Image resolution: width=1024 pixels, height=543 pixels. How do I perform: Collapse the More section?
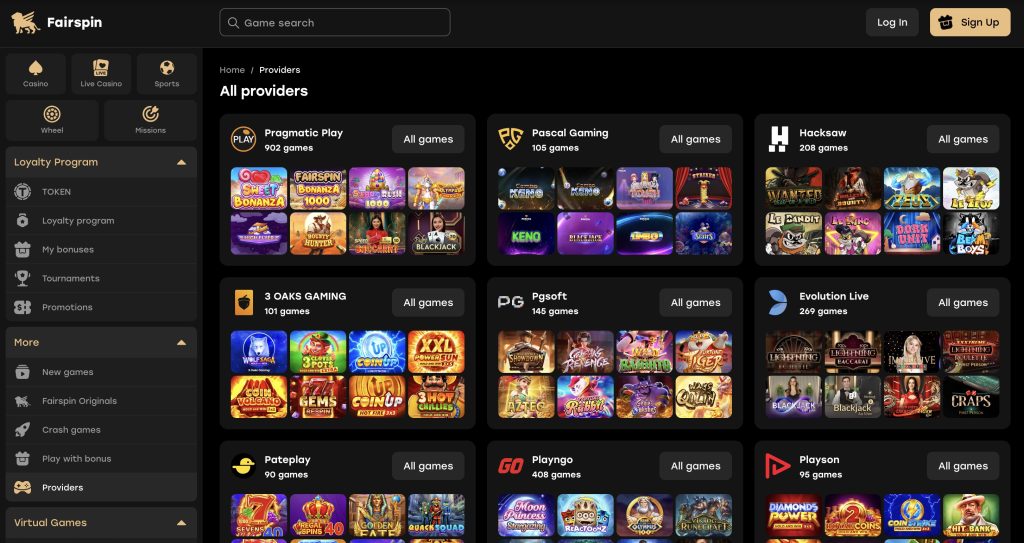click(182, 342)
